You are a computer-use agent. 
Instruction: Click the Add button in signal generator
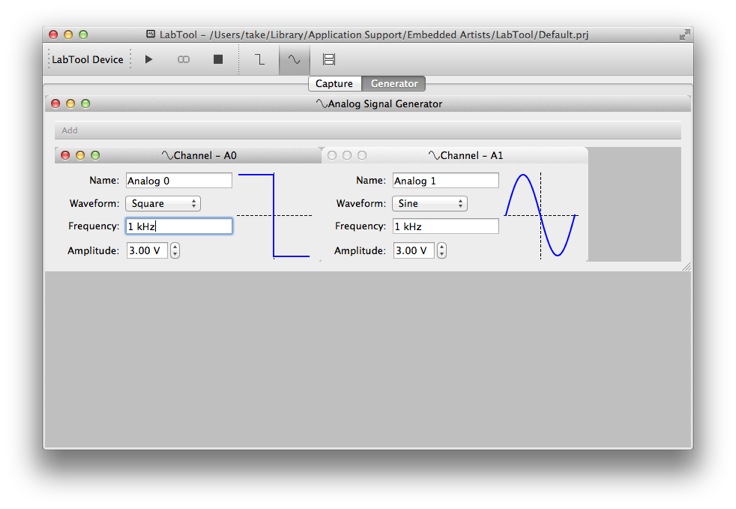pos(70,131)
